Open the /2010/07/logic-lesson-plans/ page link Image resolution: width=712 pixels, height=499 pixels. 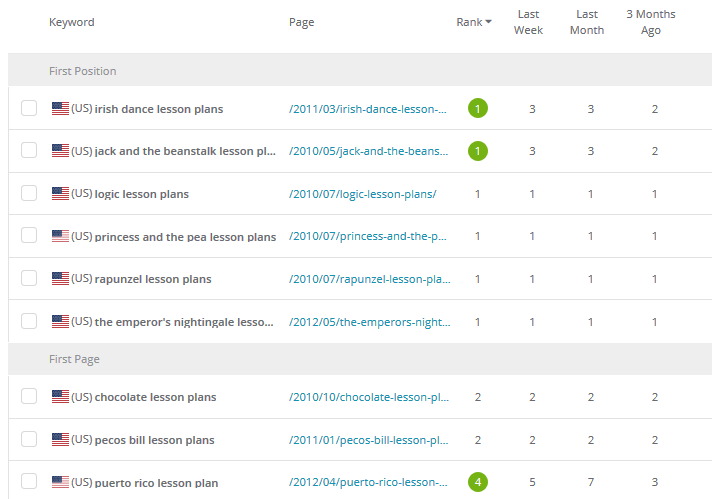[362, 194]
